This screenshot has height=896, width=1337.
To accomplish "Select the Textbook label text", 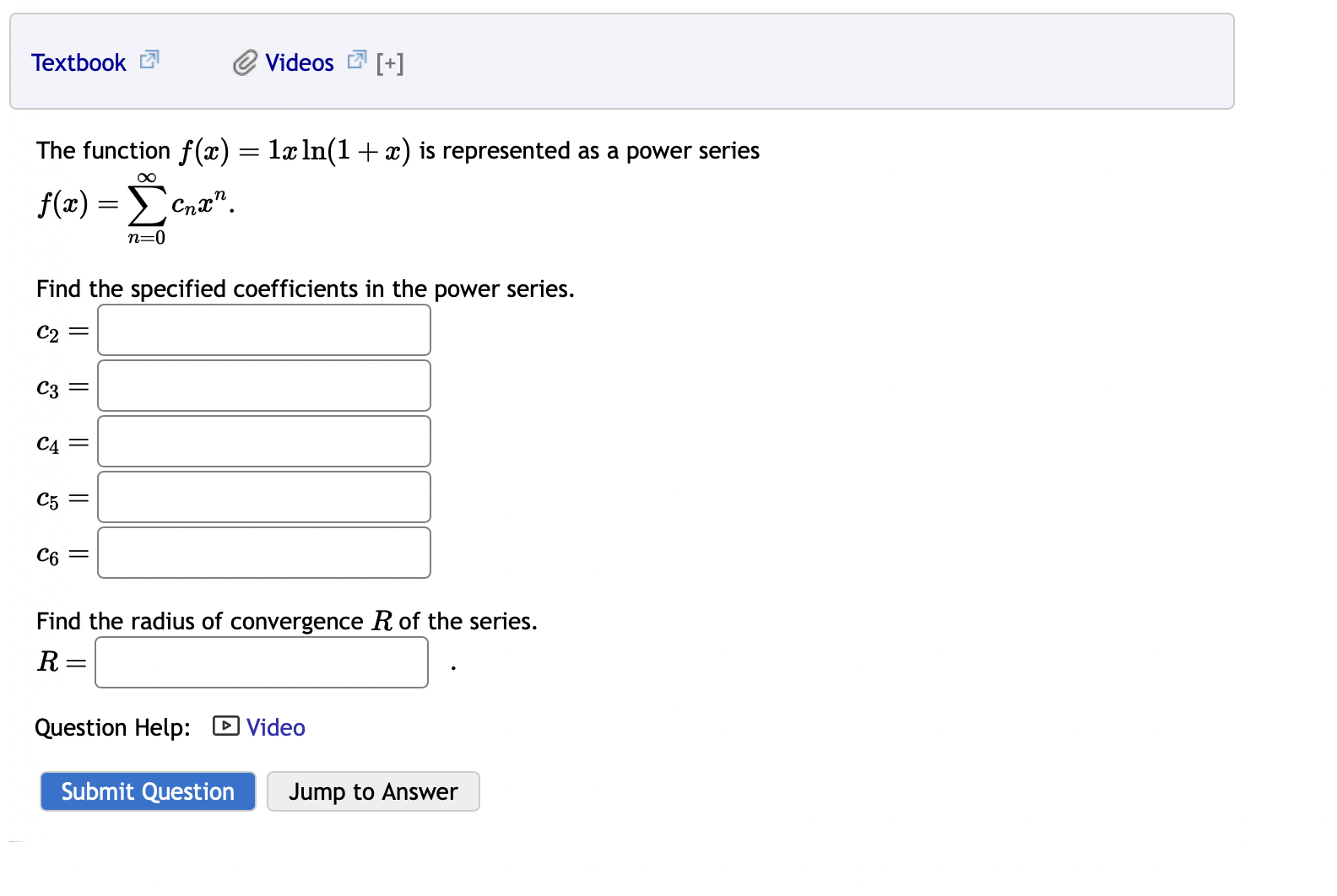I will (x=78, y=62).
